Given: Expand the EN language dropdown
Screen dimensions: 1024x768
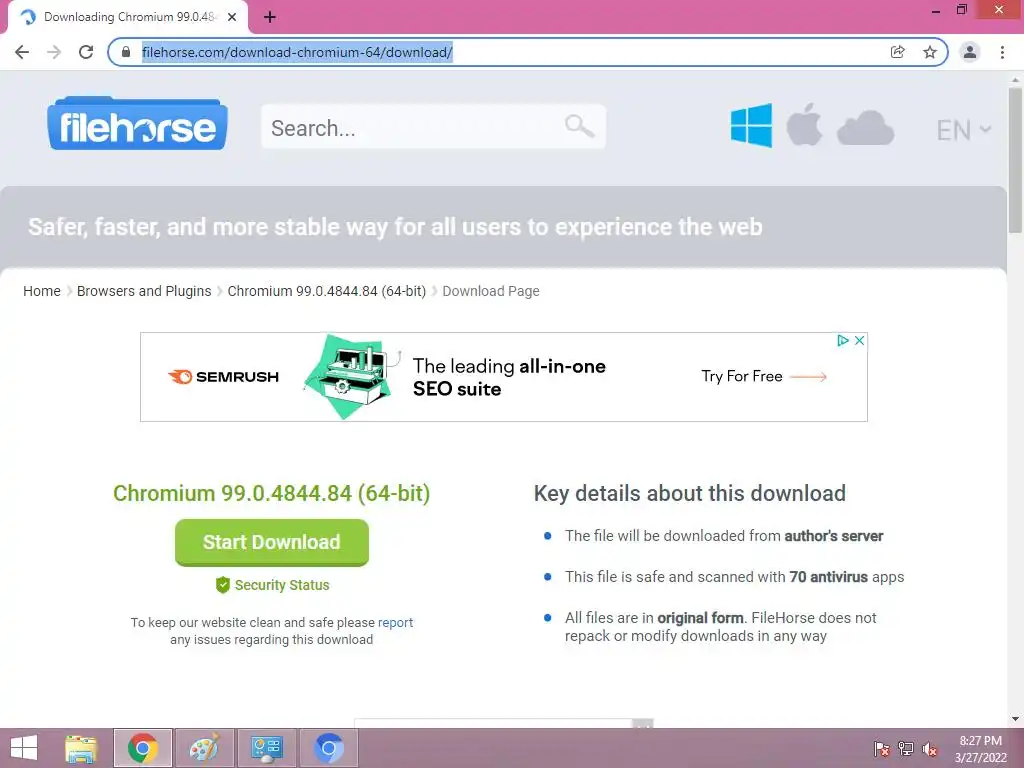Looking at the screenshot, I should pyautogui.click(x=963, y=130).
